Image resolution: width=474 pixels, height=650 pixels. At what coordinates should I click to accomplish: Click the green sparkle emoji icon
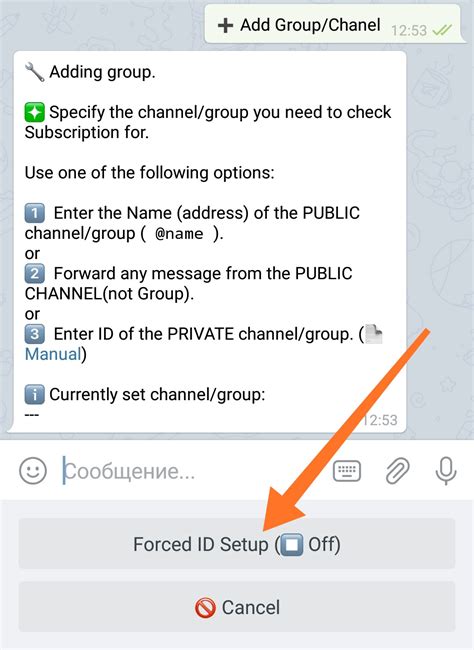tap(34, 112)
